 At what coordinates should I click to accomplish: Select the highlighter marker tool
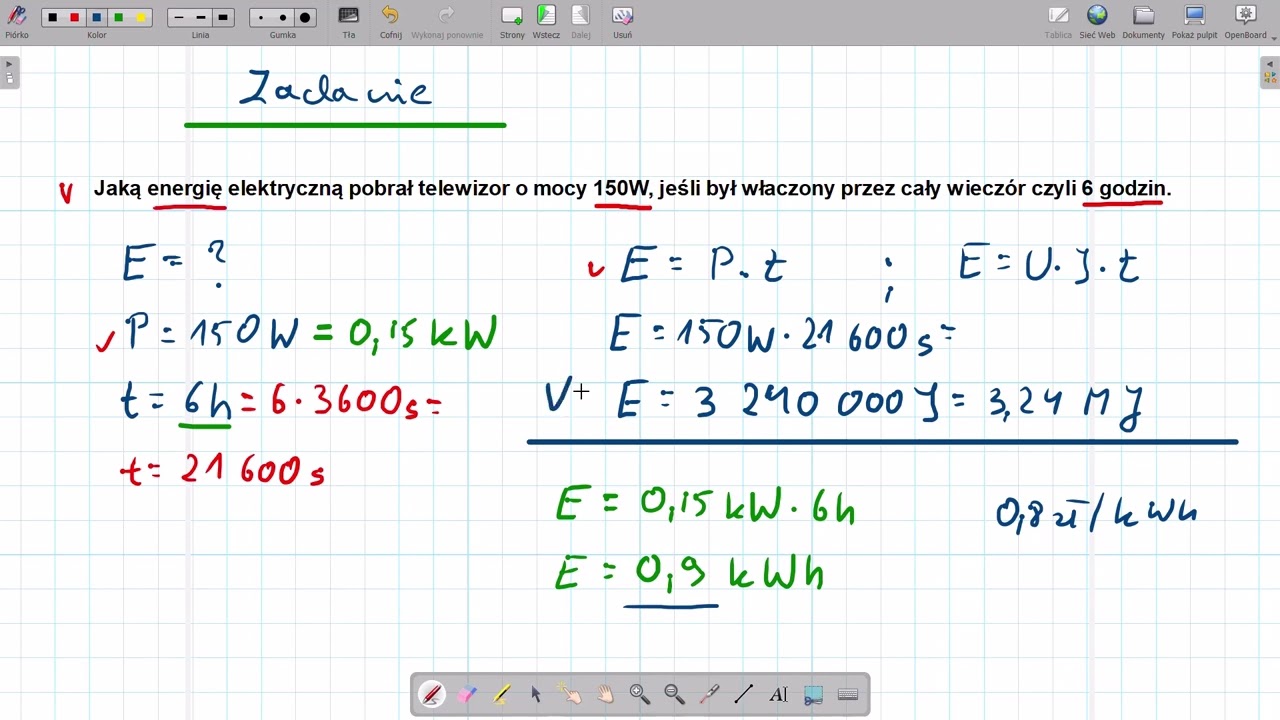[501, 694]
